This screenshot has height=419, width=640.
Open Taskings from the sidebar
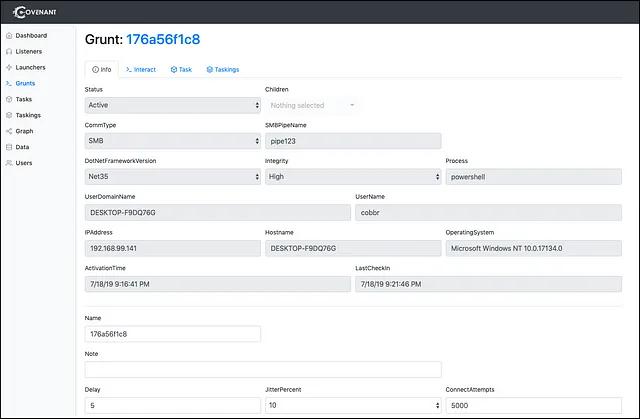tap(28, 115)
